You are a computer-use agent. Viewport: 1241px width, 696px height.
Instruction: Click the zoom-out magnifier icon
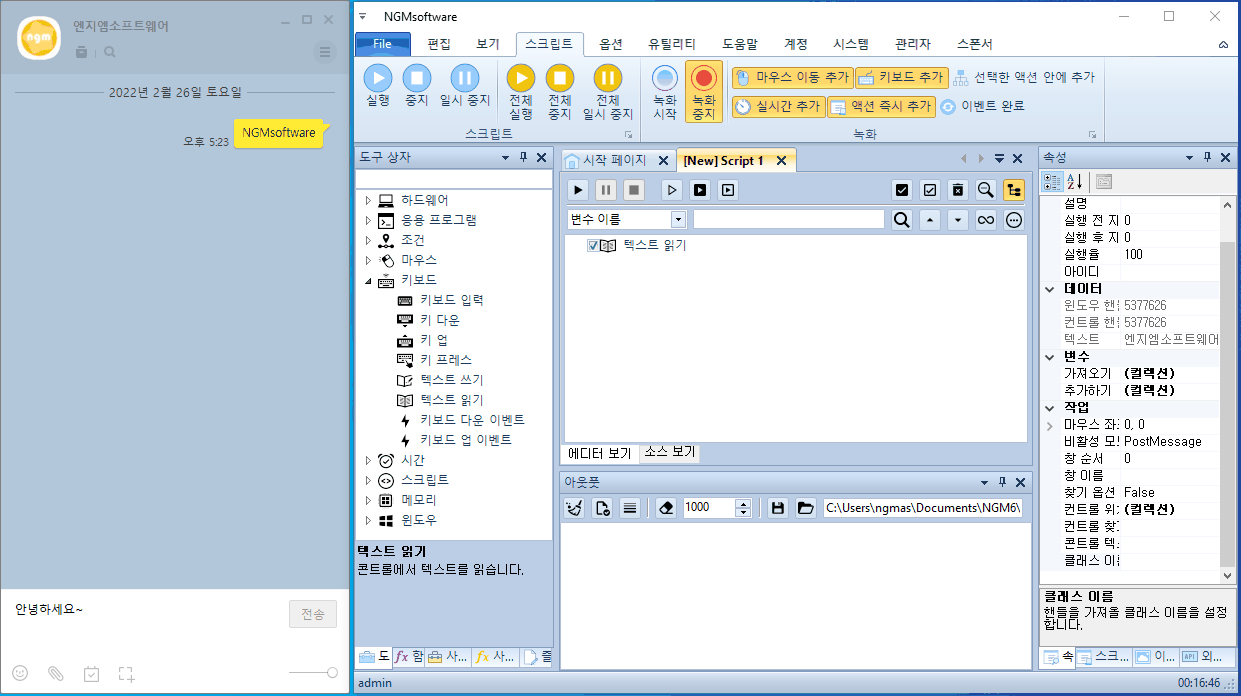tap(986, 189)
